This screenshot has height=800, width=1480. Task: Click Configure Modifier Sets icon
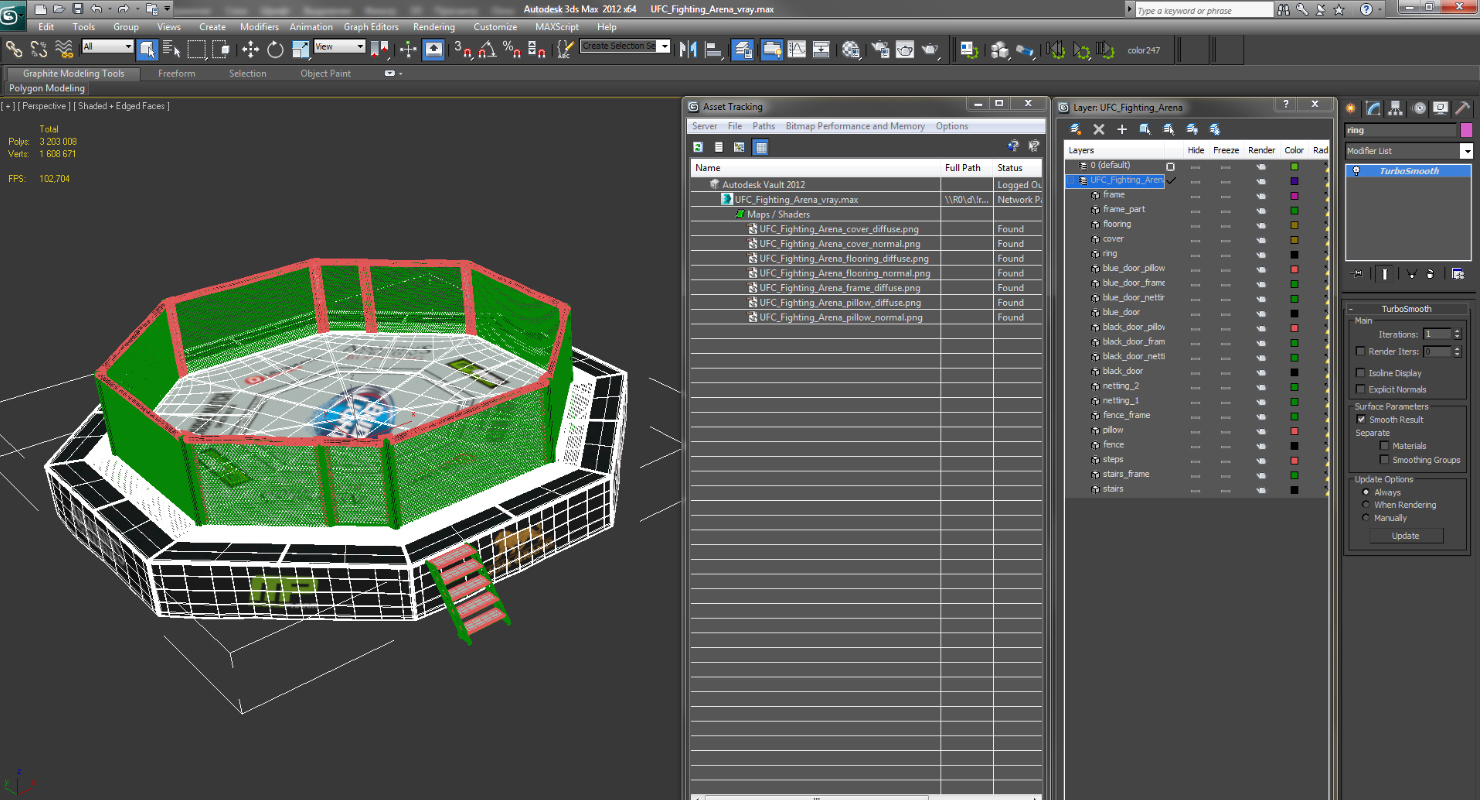pos(1458,273)
